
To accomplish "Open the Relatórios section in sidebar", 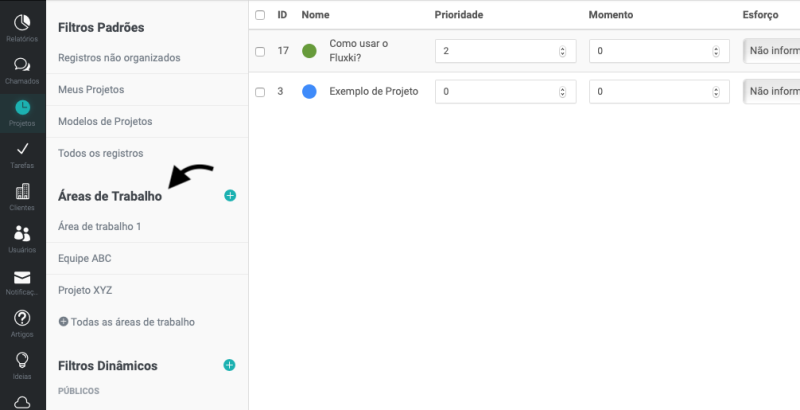I will click(22, 25).
